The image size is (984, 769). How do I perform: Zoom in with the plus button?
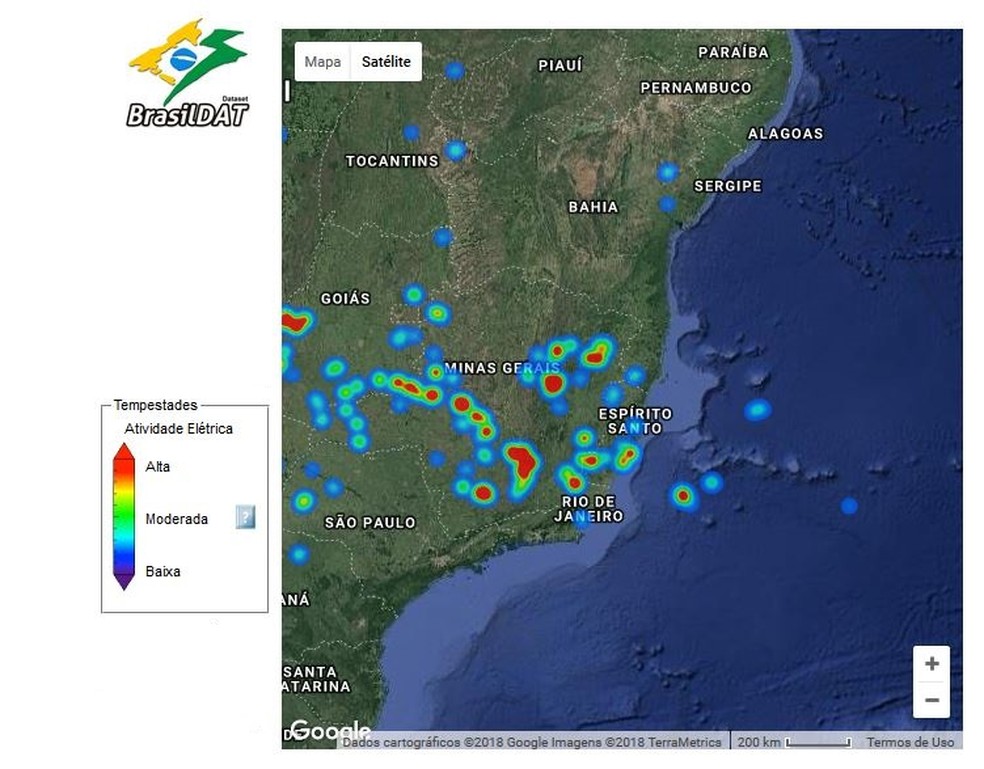tap(931, 664)
